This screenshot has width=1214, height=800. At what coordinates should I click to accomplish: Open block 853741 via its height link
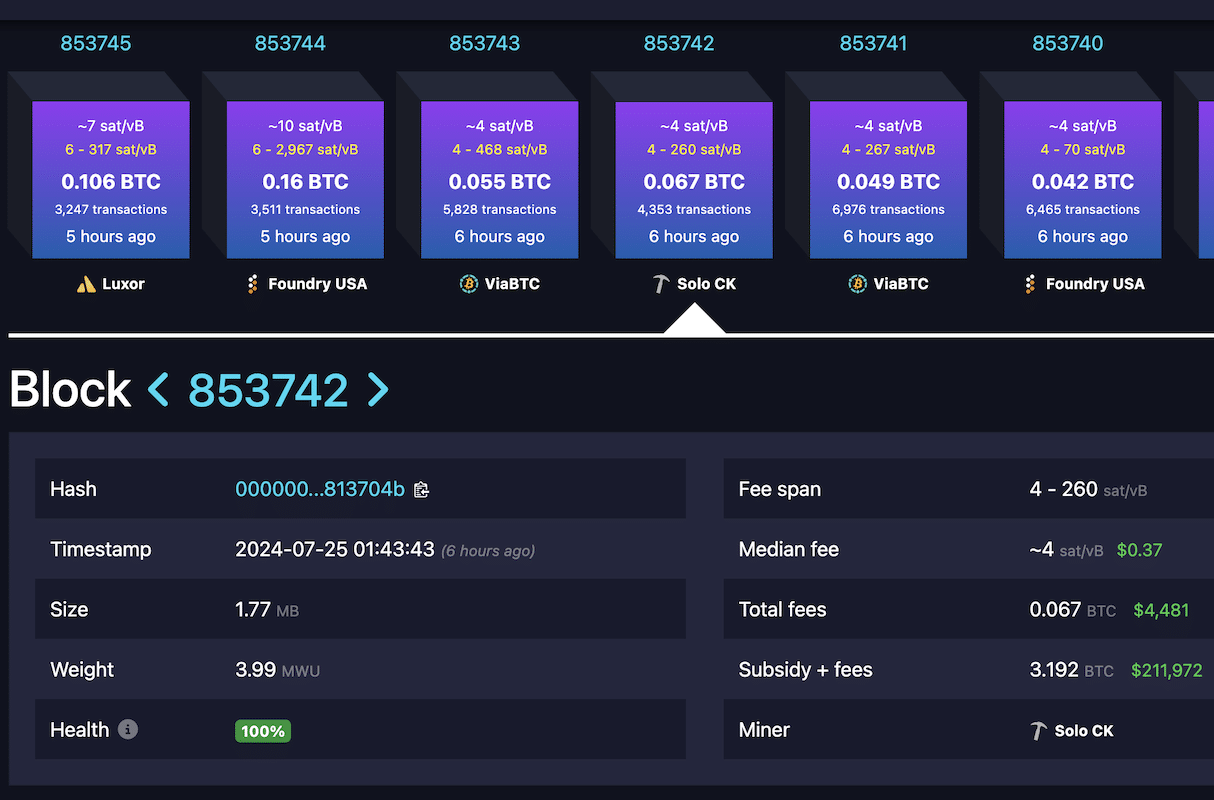[874, 43]
